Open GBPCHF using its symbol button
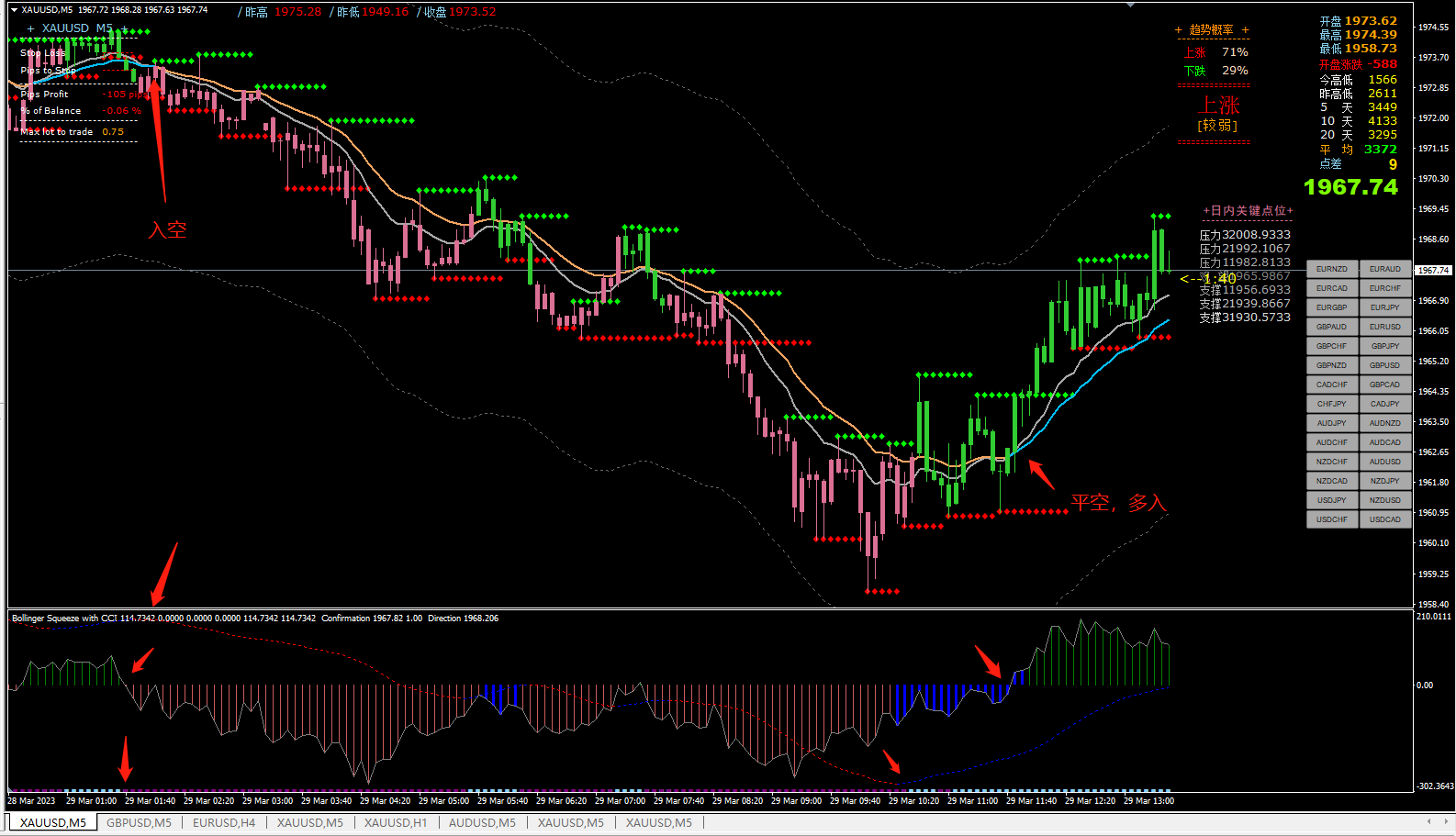Screen dimensions: 1456x836 [x=1332, y=346]
